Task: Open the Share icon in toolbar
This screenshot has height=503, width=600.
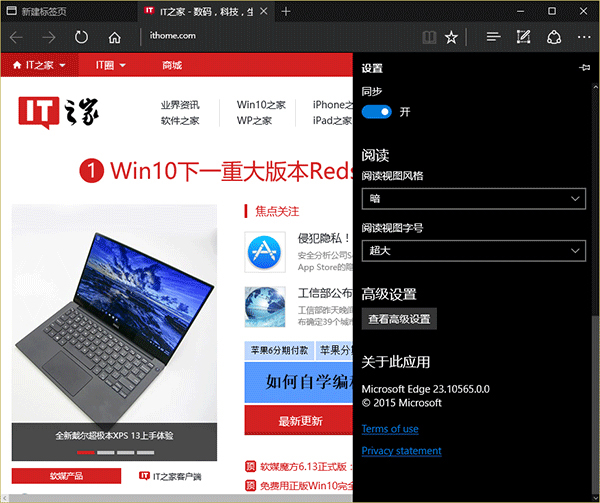Action: 554,37
